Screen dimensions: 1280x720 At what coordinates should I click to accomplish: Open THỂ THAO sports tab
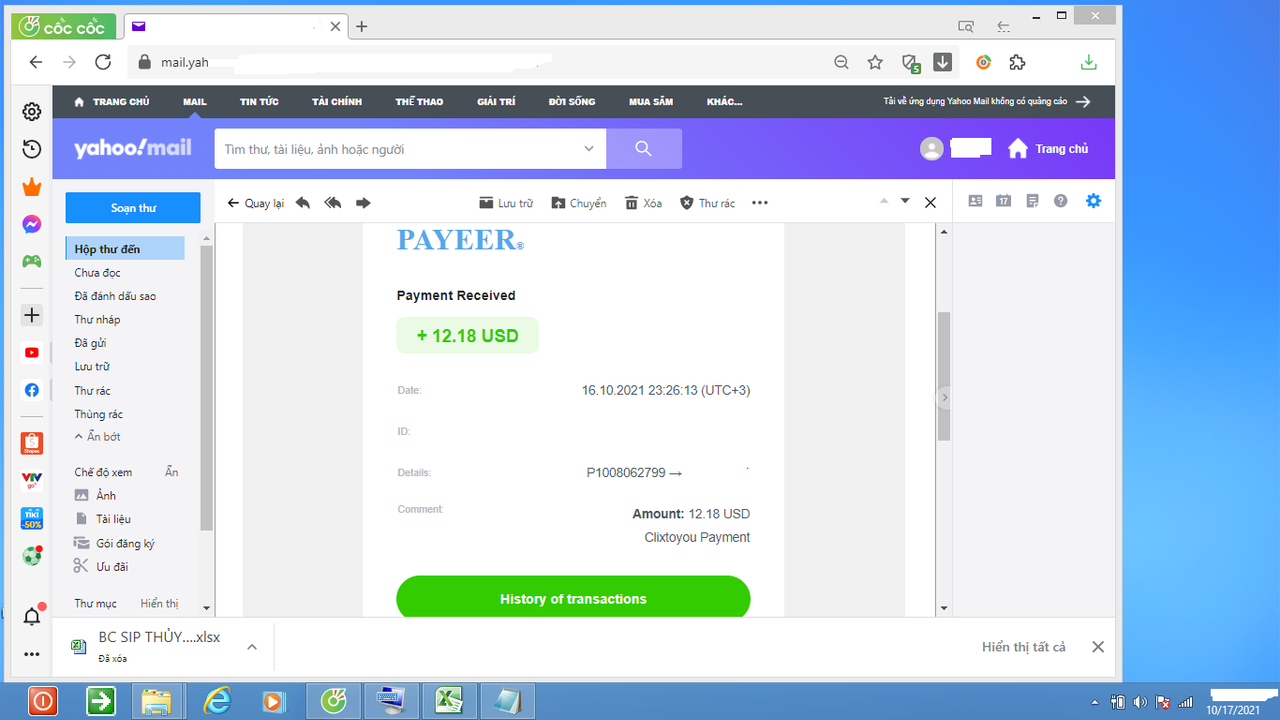pyautogui.click(x=419, y=102)
